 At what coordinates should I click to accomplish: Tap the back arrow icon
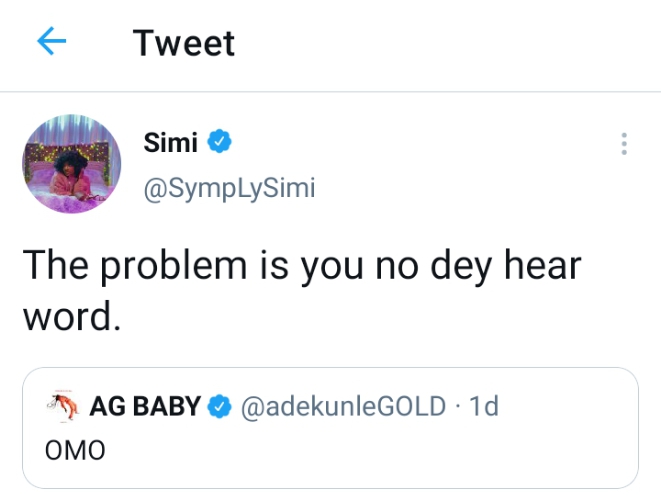[51, 42]
